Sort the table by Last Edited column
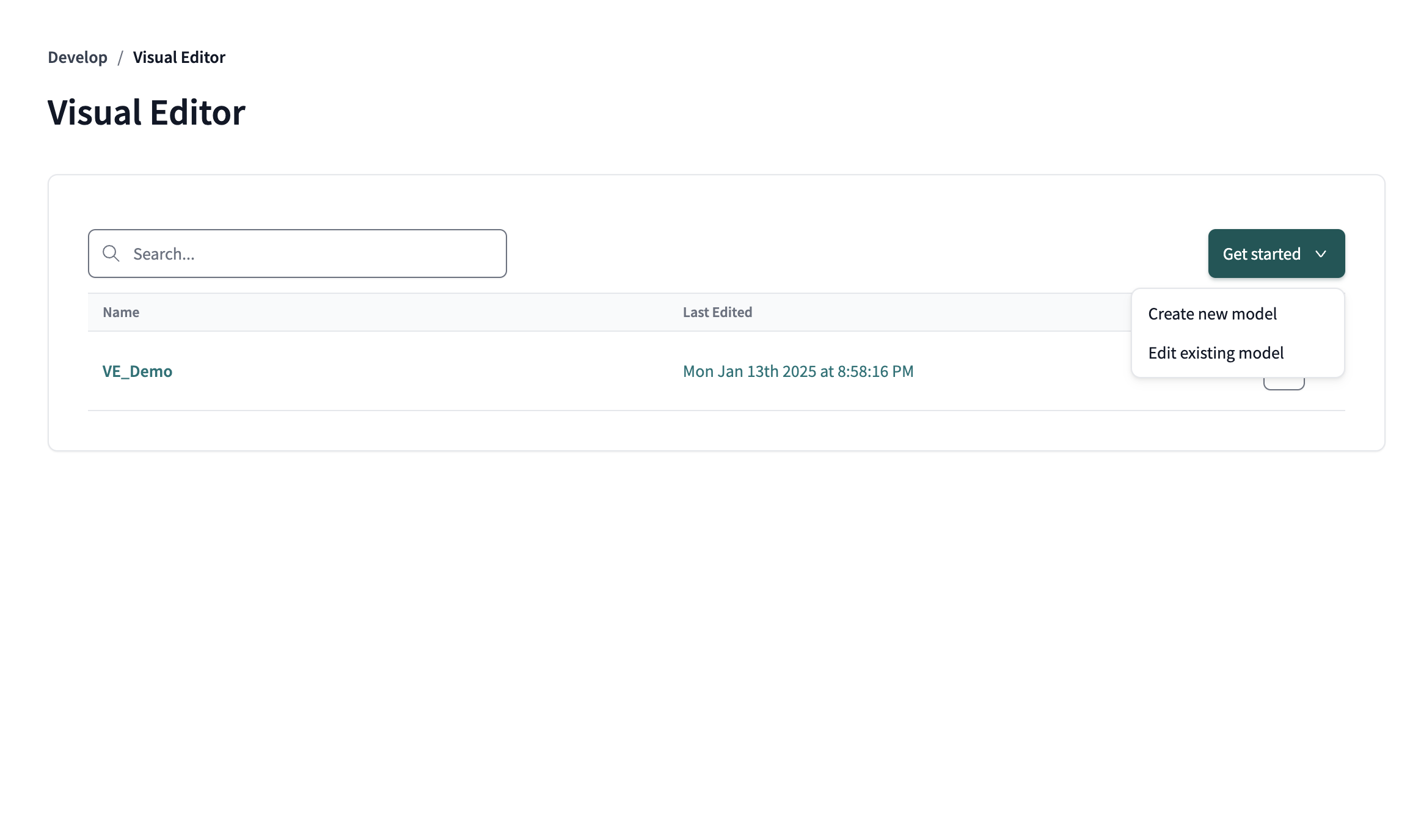This screenshot has width=1410, height=840. pyautogui.click(x=717, y=312)
